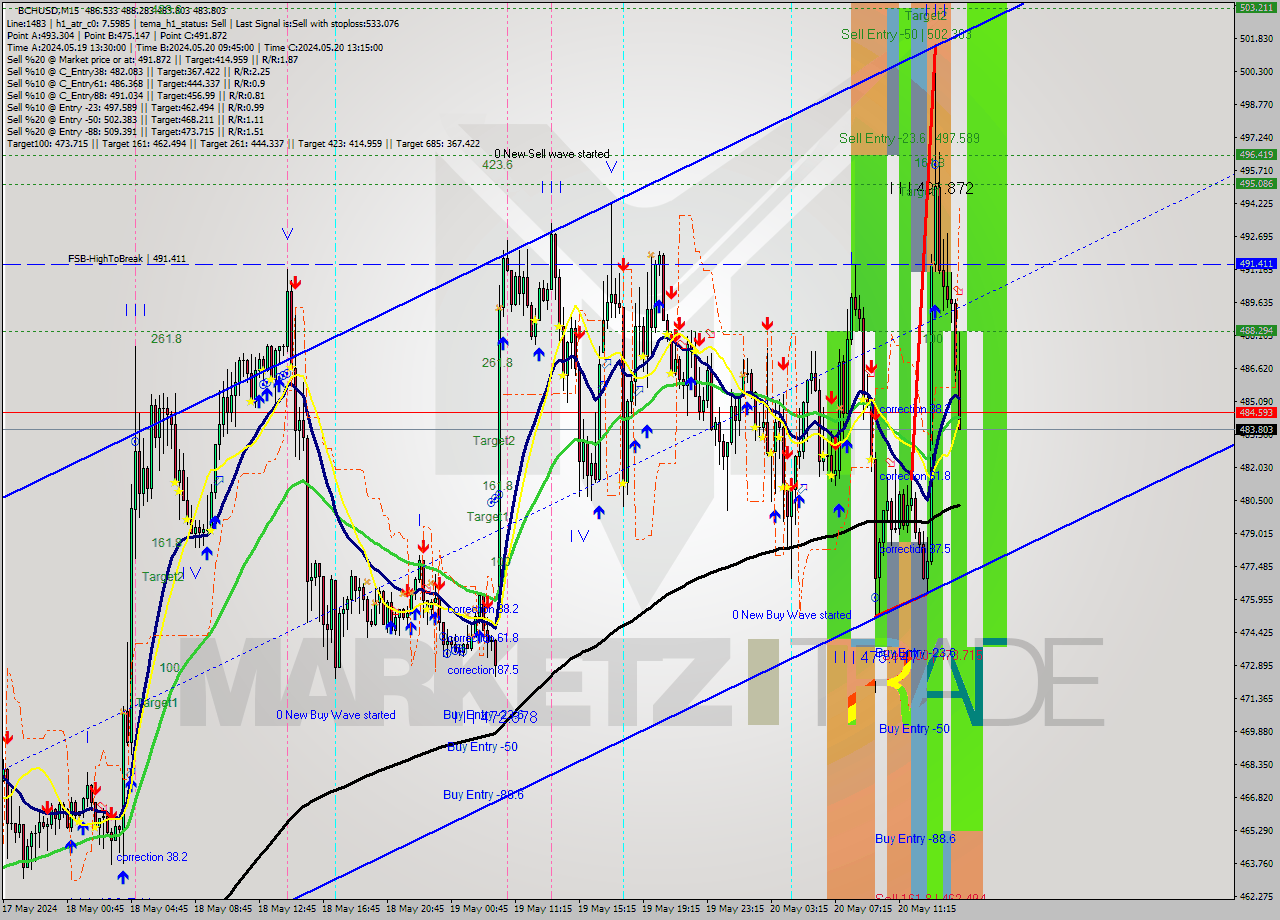1280x920 pixels.
Task: Click the 492.695 price axis label
Action: point(1256,237)
